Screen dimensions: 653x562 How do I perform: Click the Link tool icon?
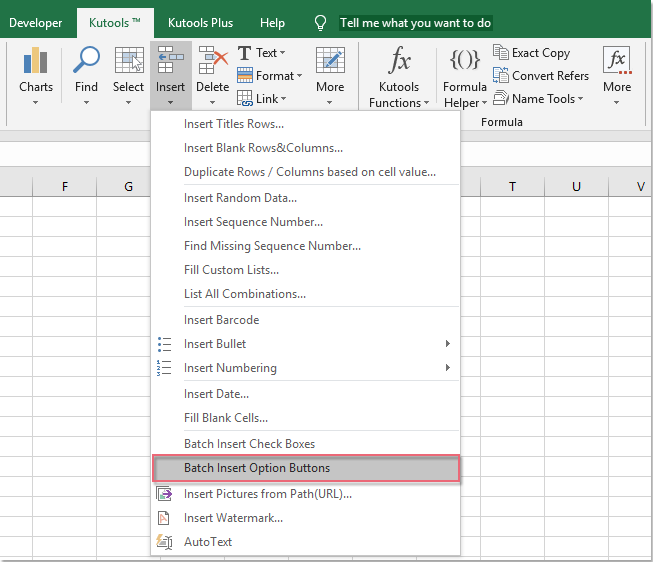coord(245,98)
